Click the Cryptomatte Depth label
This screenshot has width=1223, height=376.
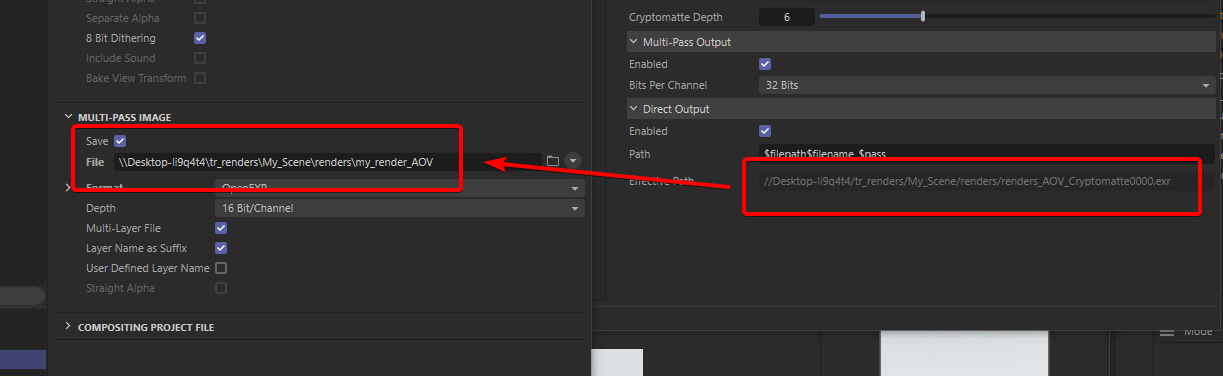click(x=675, y=17)
